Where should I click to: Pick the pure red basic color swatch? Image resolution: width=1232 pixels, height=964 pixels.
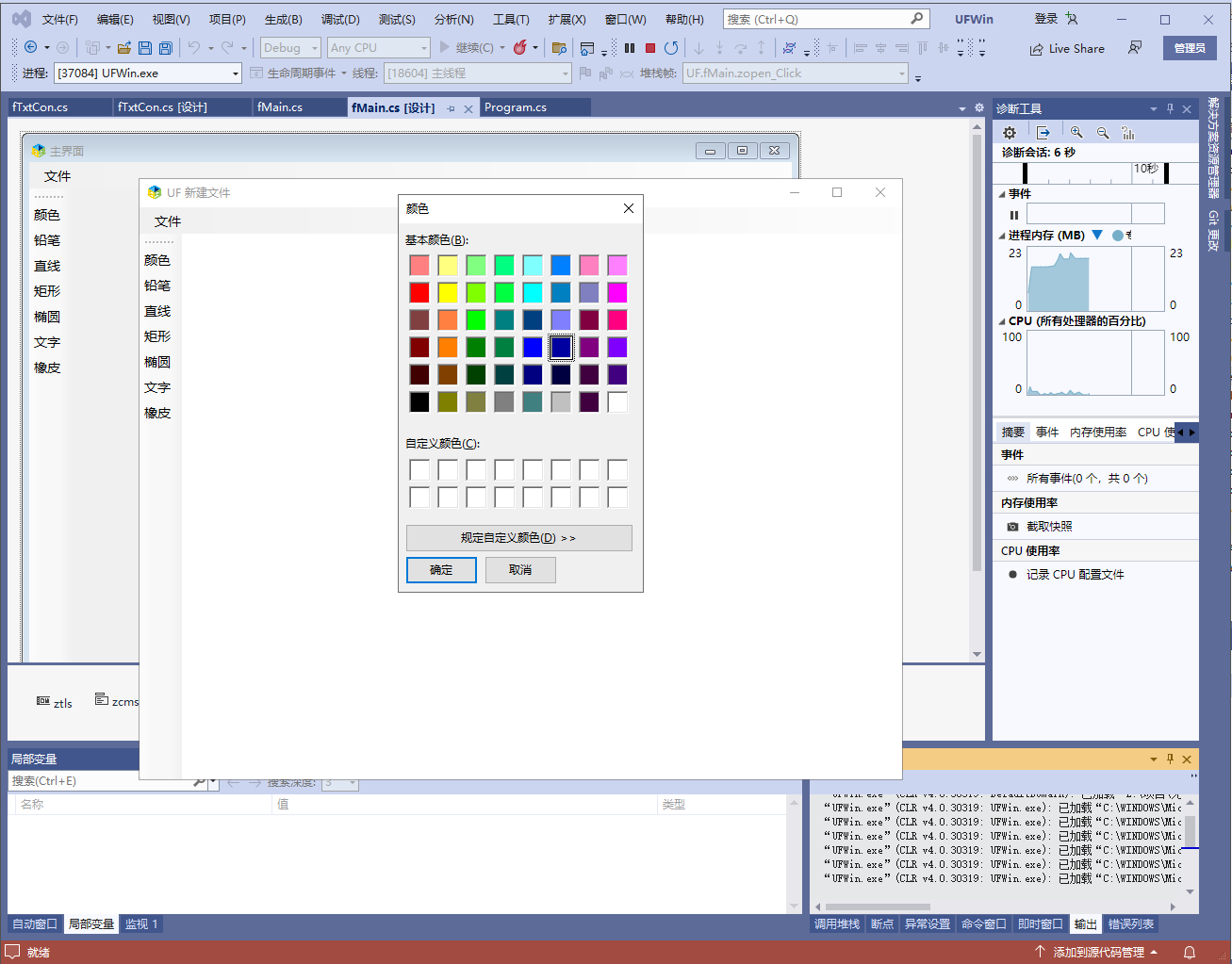(x=419, y=292)
